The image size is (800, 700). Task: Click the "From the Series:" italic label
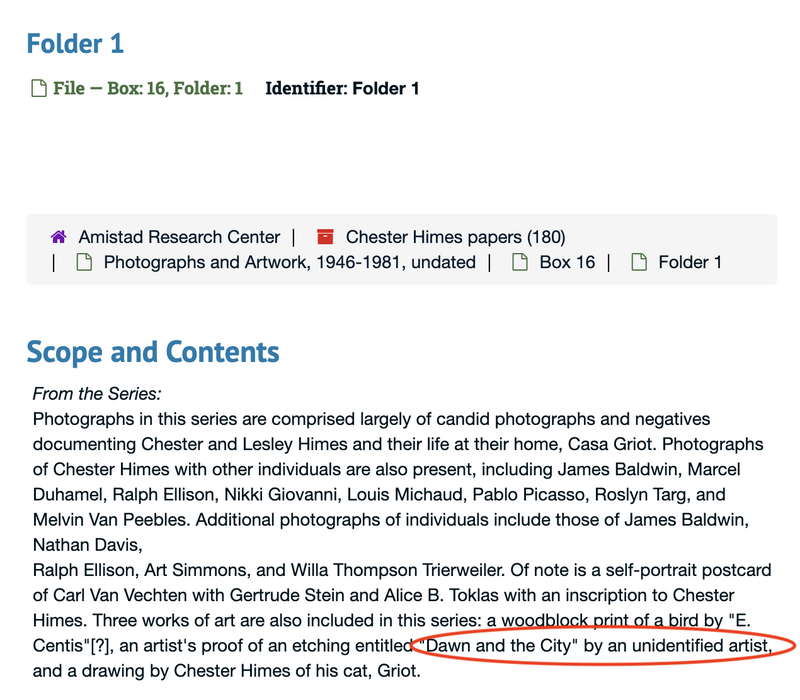coord(97,394)
